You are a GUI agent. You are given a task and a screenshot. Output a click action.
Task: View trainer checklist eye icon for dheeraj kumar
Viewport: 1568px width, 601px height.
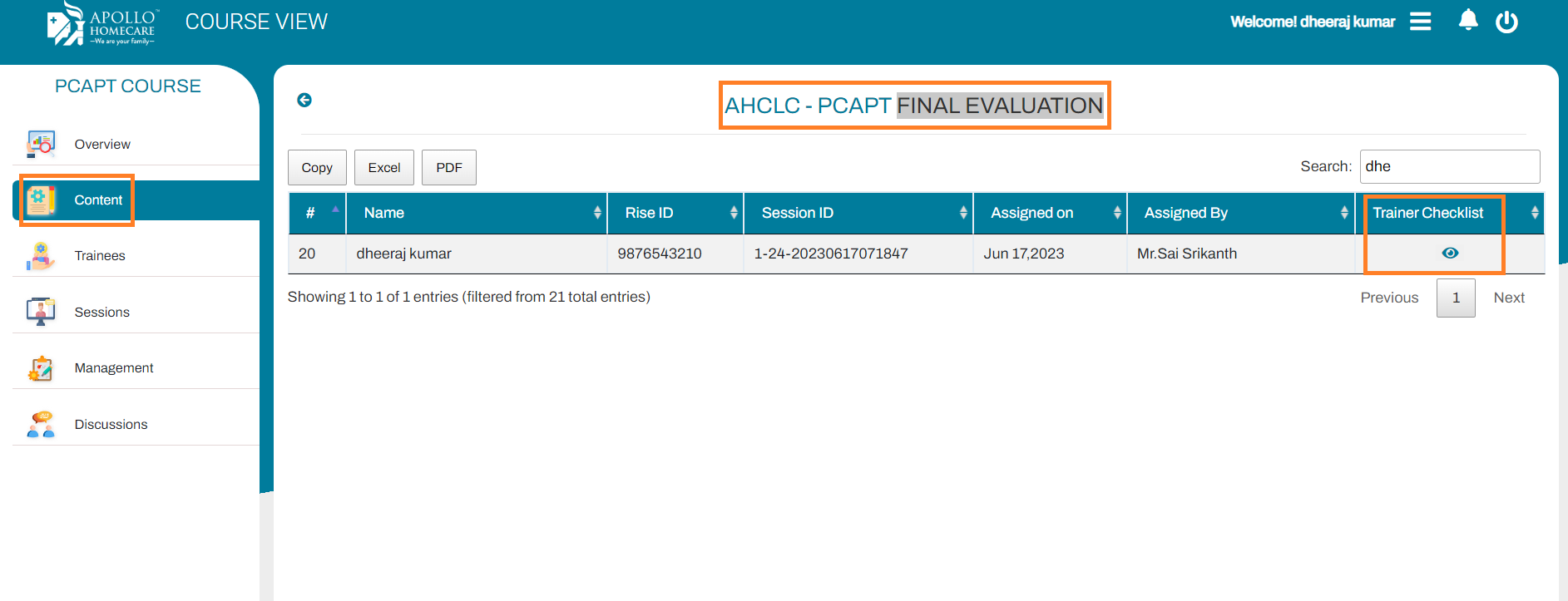pos(1450,253)
